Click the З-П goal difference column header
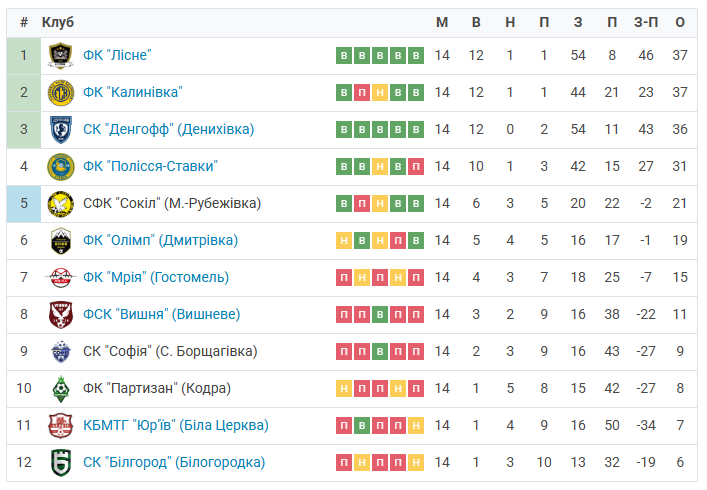This screenshot has height=490, width=707. (x=646, y=22)
